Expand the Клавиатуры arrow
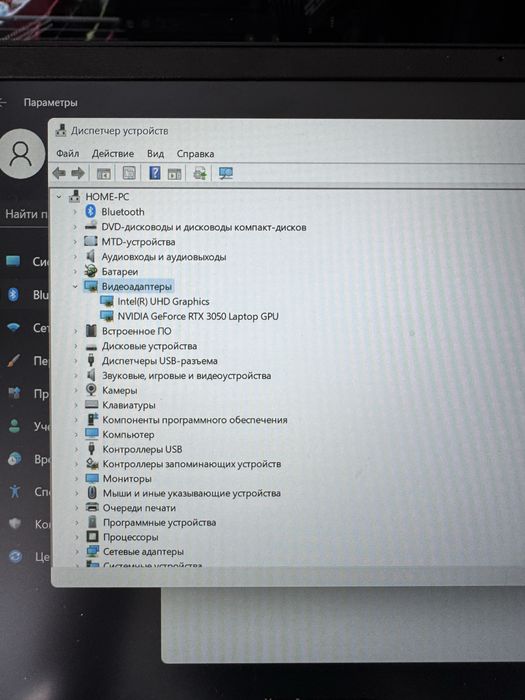Viewport: 525px width, 700px height. pyautogui.click(x=76, y=405)
